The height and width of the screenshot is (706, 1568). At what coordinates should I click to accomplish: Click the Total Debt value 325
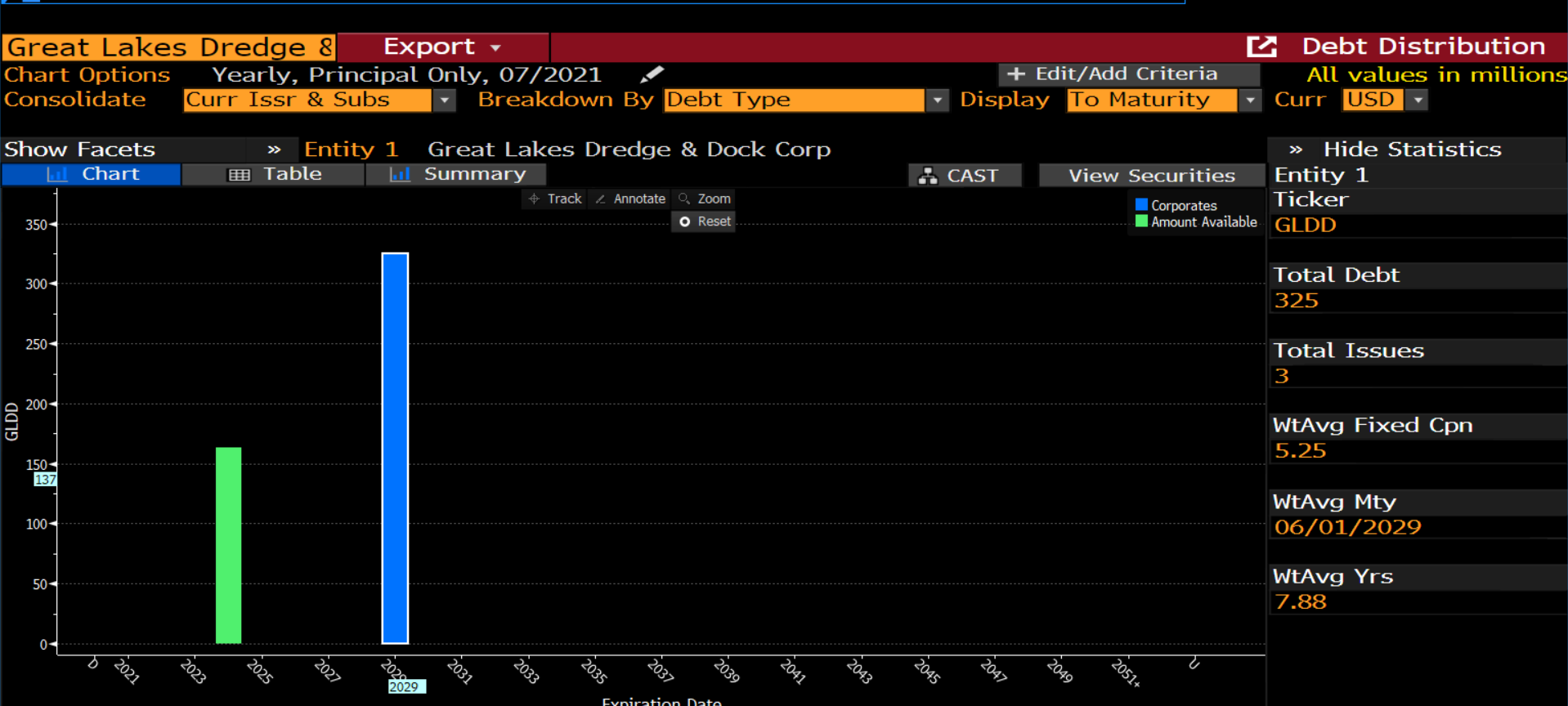pos(1297,301)
